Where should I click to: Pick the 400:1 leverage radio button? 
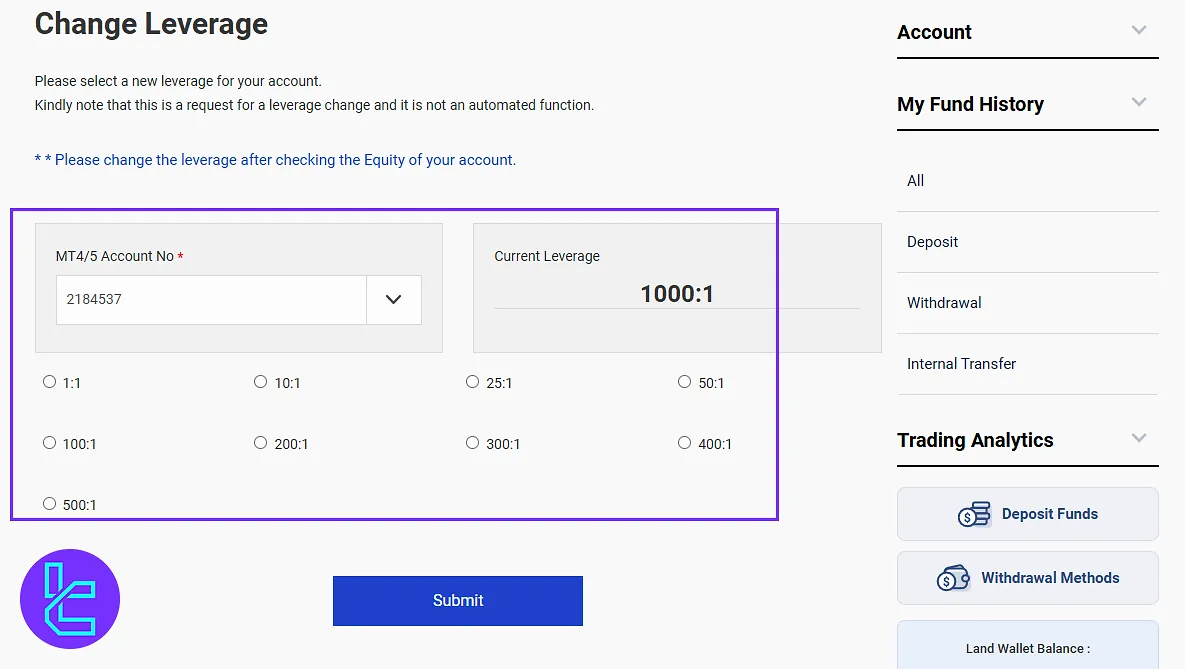pos(684,443)
